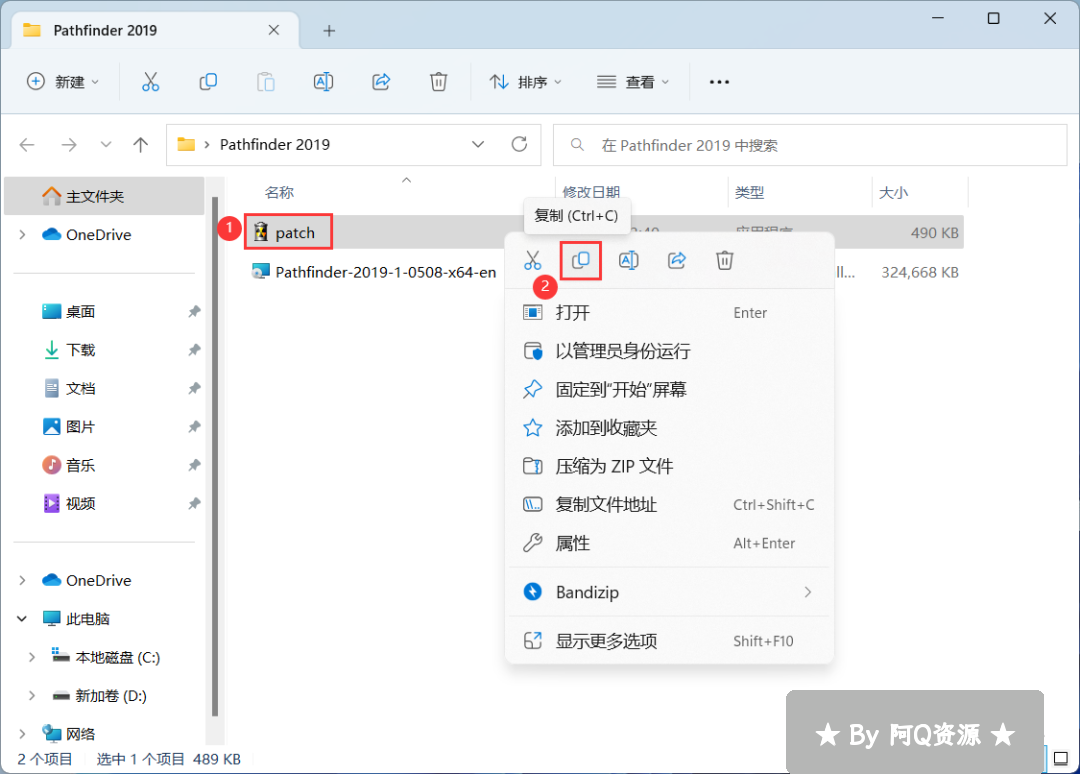Screen dimensions: 1080x774
Task: Collapse the This PC (此电脑) node
Action: click(23, 618)
